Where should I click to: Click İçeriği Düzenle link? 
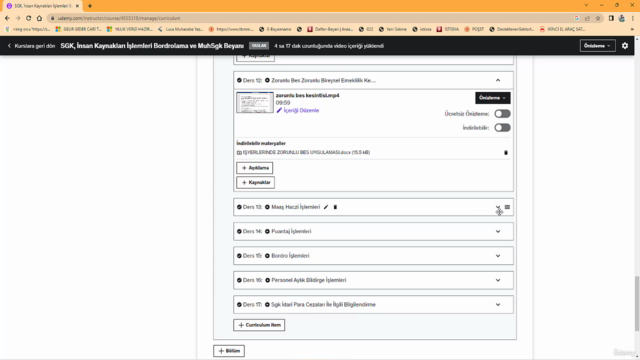[298, 111]
